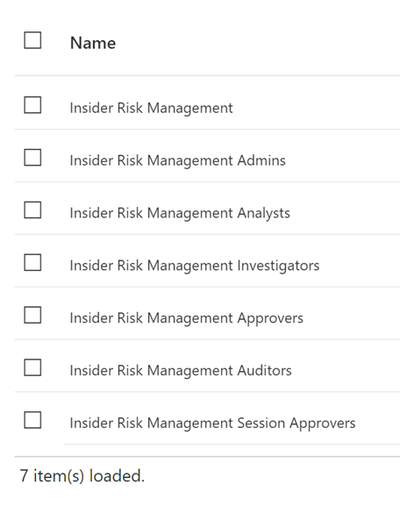
Task: Enable the Insider Risk Management Analysts checkbox
Action: pos(33,210)
